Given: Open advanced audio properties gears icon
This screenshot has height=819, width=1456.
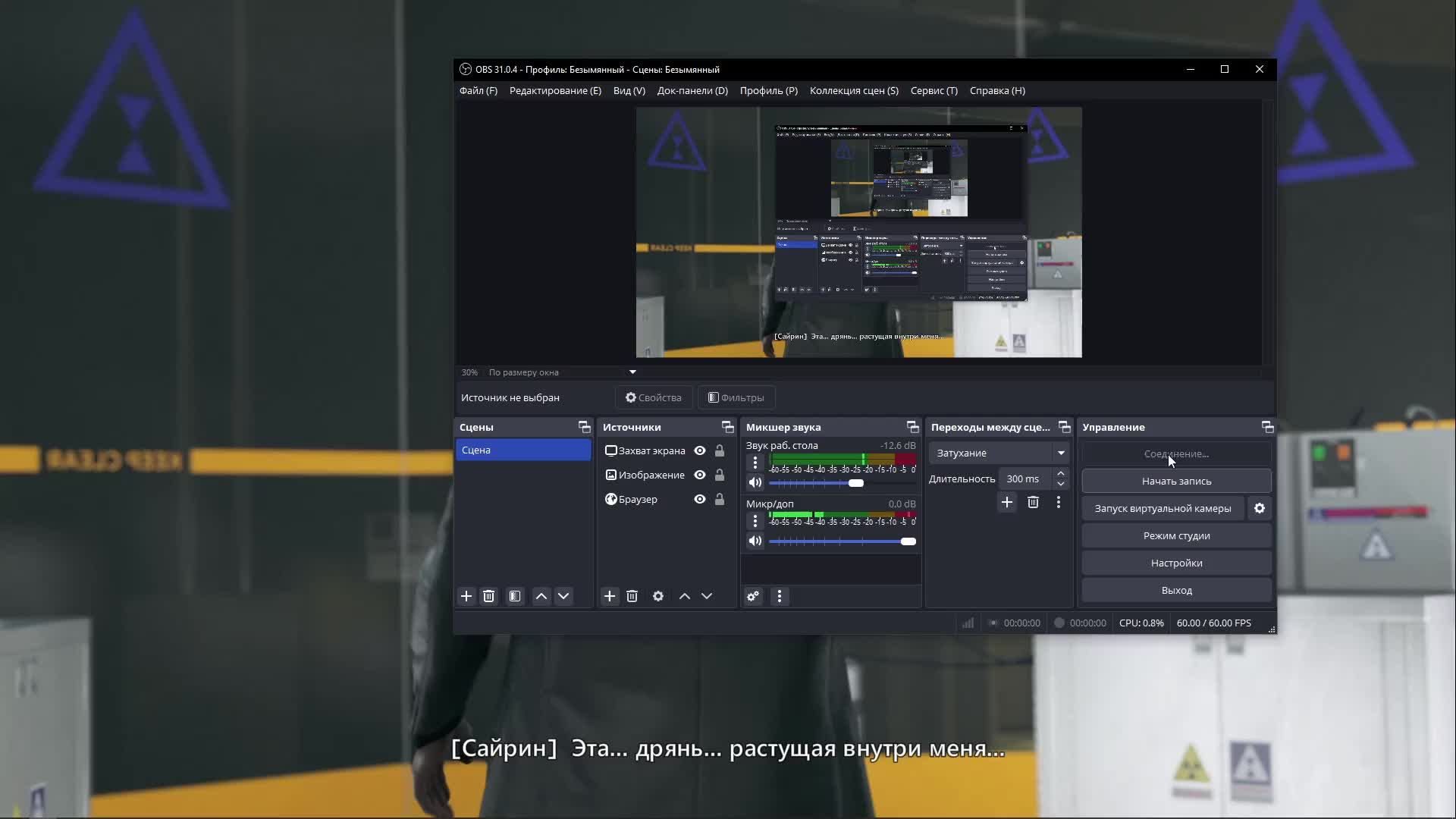Looking at the screenshot, I should tap(753, 597).
